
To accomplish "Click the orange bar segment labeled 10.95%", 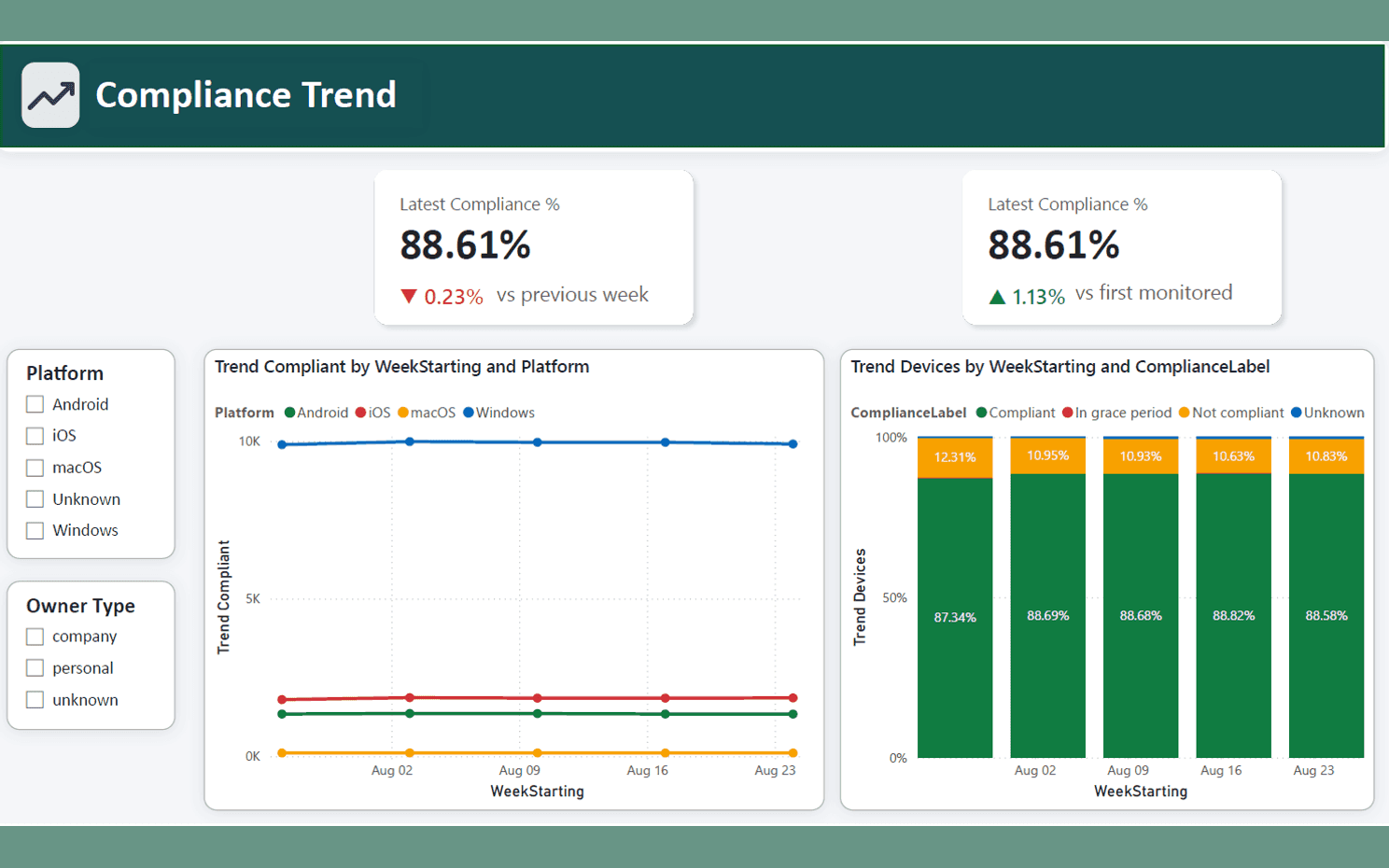I will 1047,456.
